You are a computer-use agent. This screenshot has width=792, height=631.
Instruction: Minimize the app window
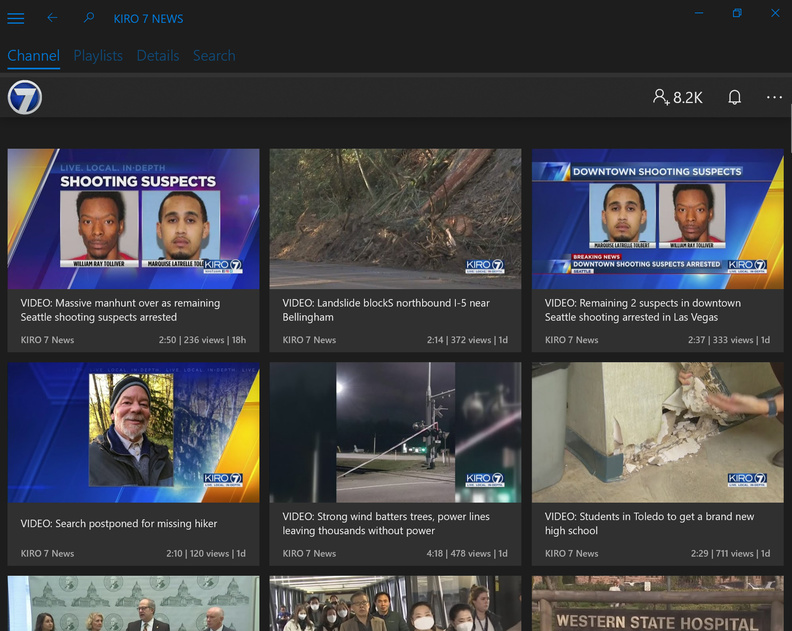[x=699, y=13]
